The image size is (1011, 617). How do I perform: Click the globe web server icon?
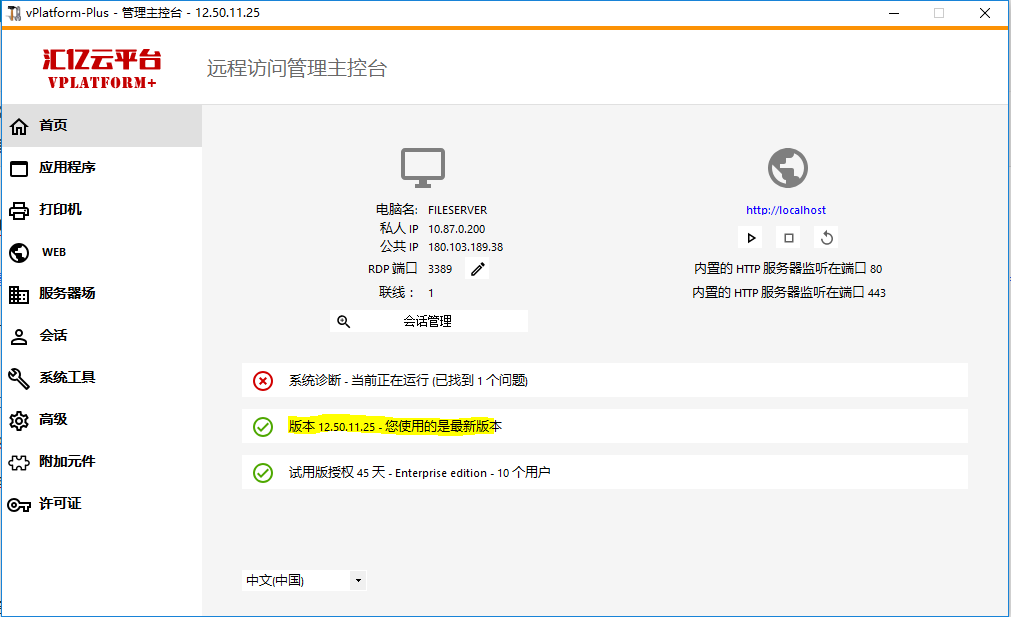pos(787,168)
